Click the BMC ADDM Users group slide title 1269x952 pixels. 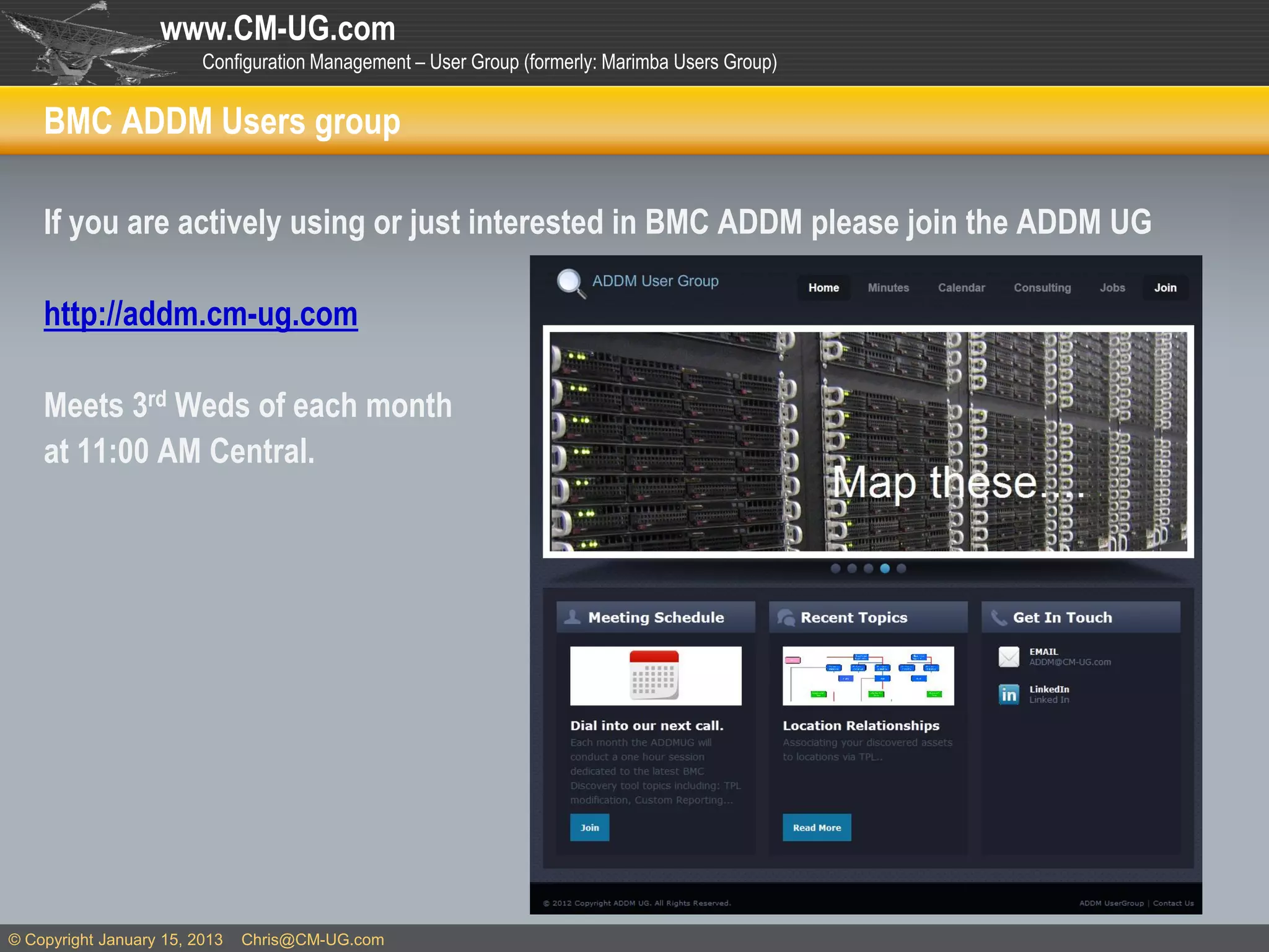222,121
